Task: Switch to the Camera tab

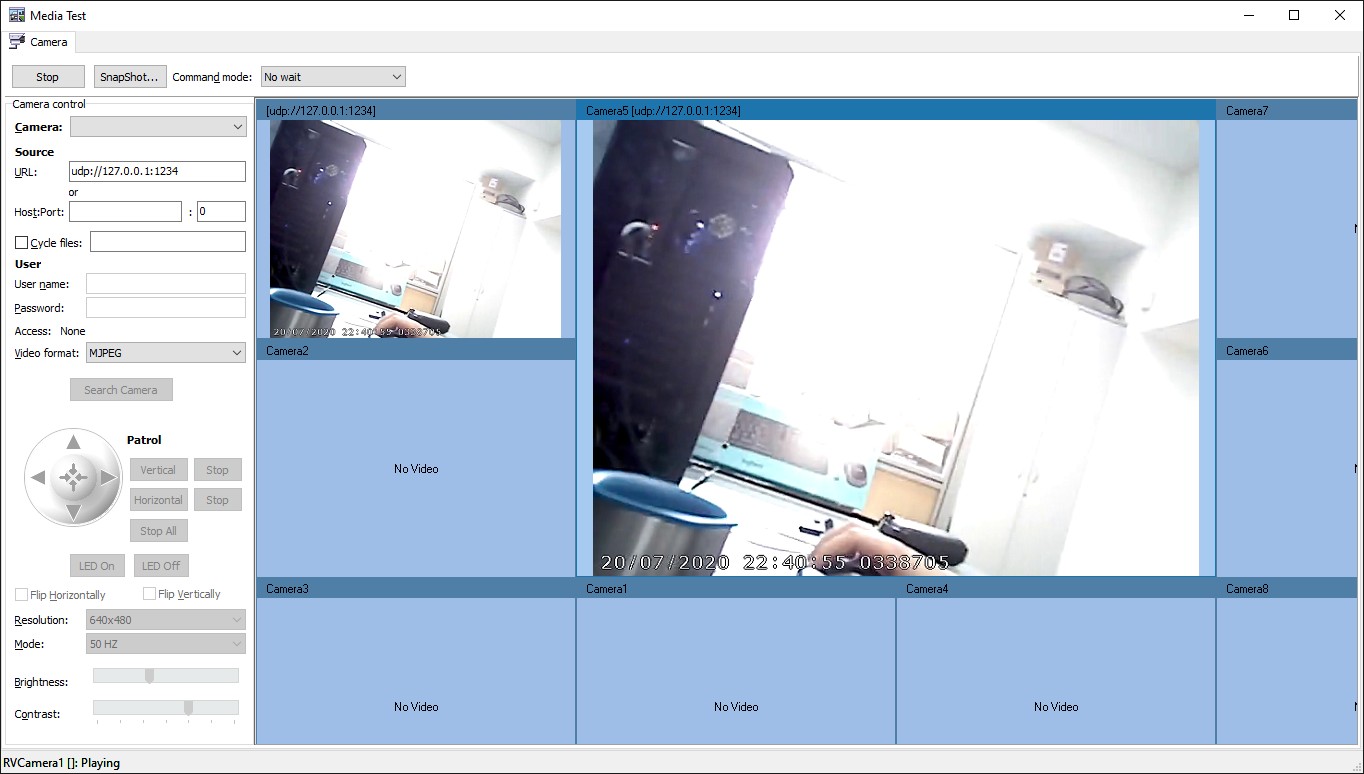Action: point(40,42)
